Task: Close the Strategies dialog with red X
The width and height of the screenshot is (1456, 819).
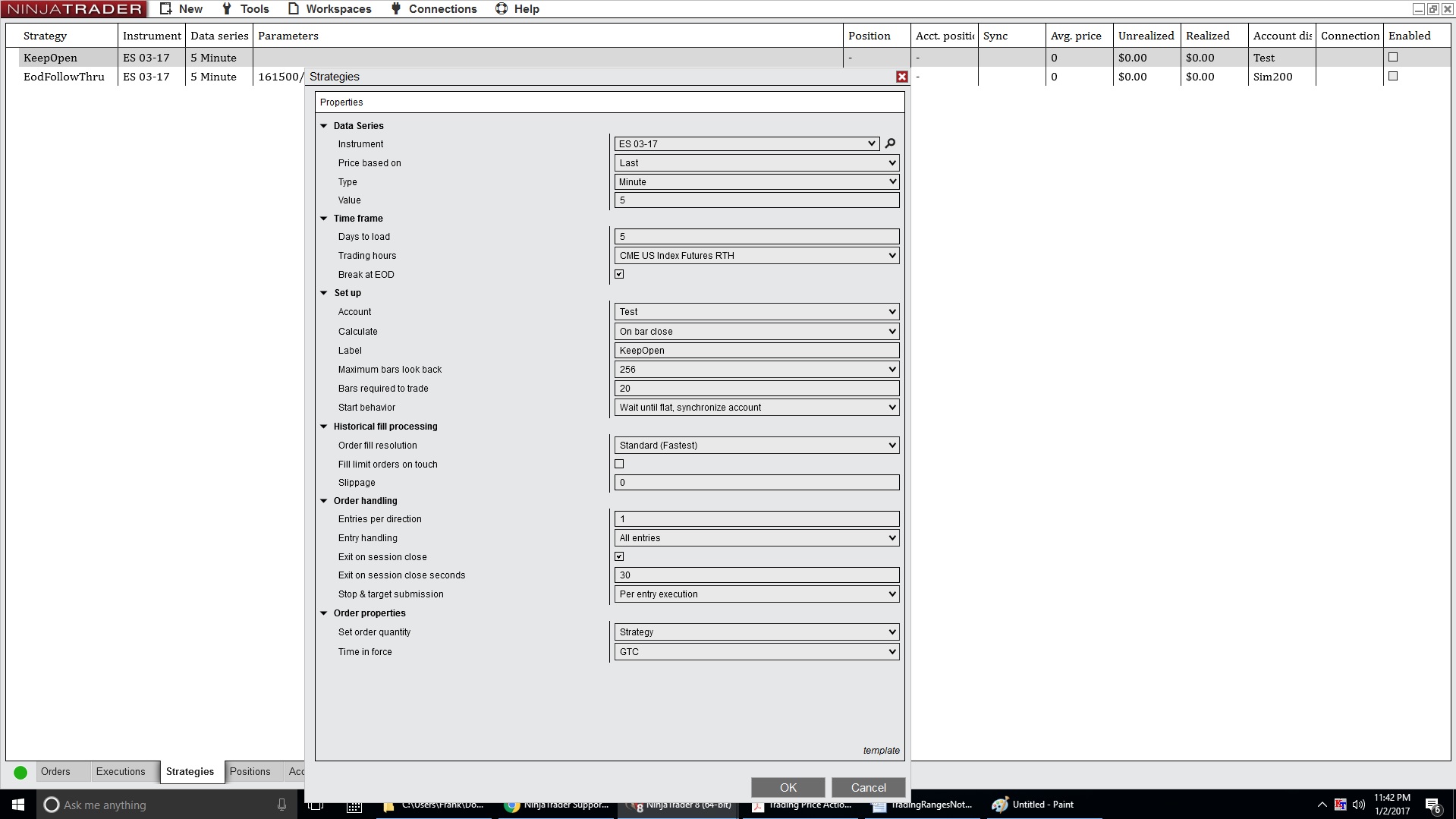Action: [x=902, y=77]
